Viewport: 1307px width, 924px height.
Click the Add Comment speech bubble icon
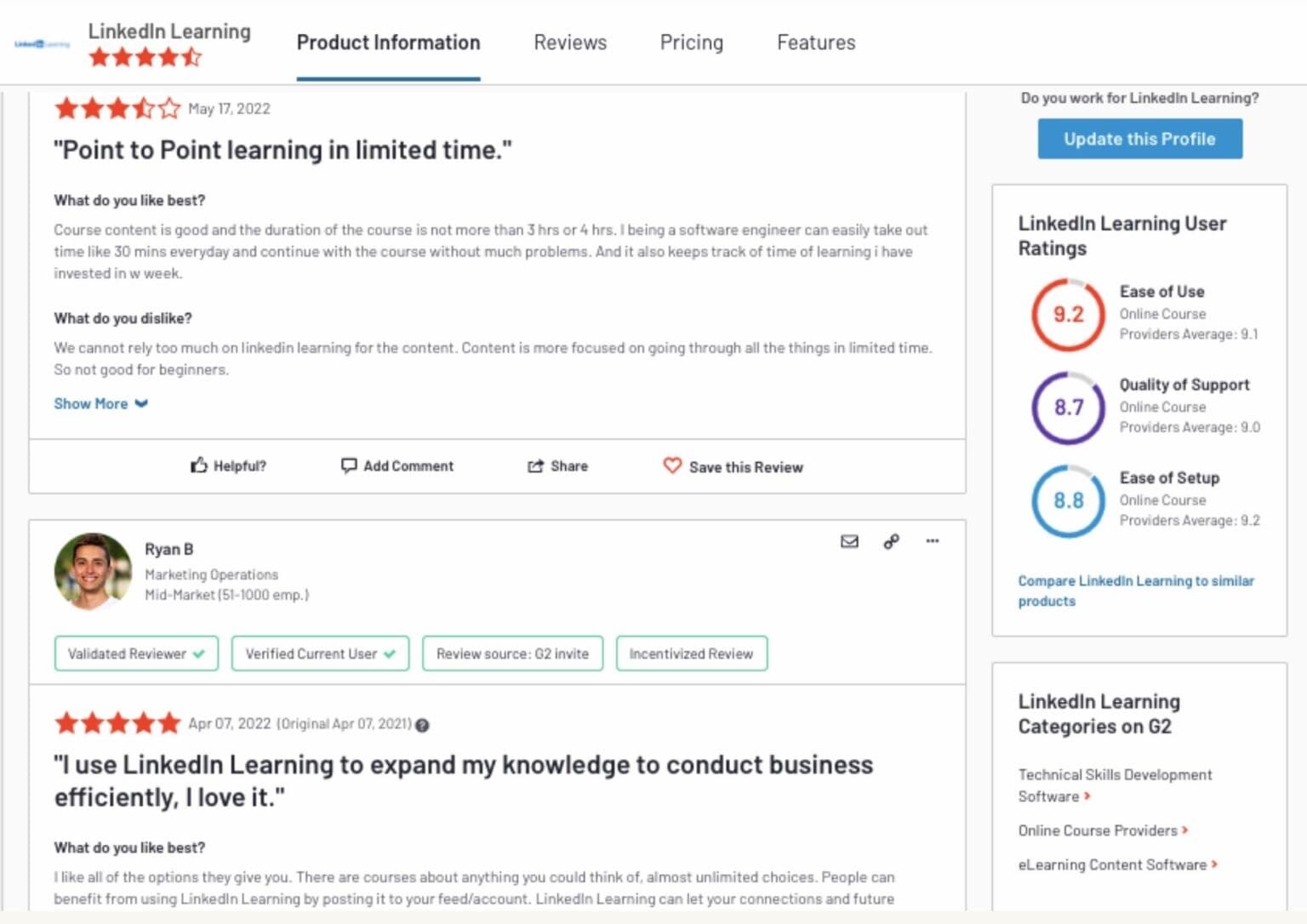[x=349, y=465]
